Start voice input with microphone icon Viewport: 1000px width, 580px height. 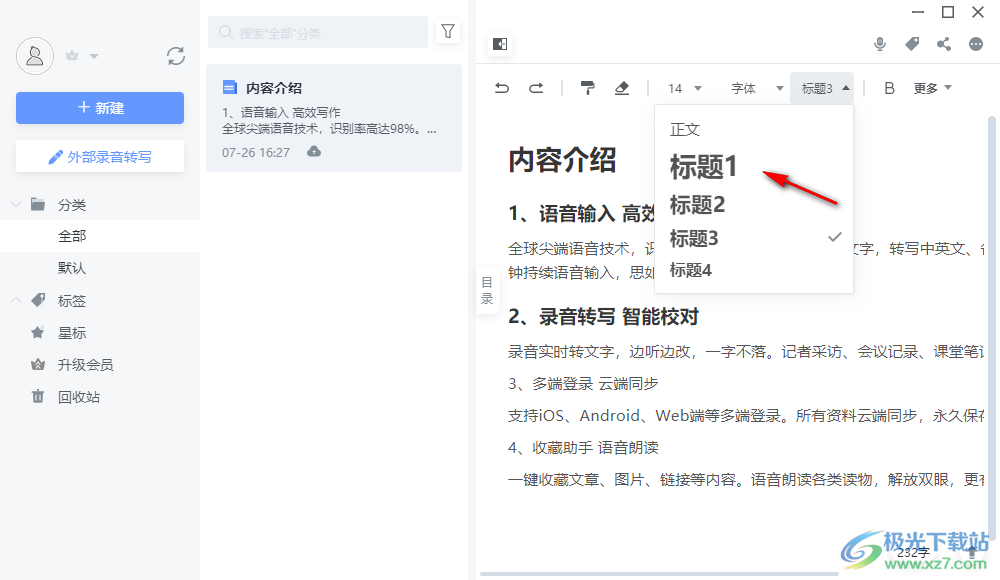(880, 44)
